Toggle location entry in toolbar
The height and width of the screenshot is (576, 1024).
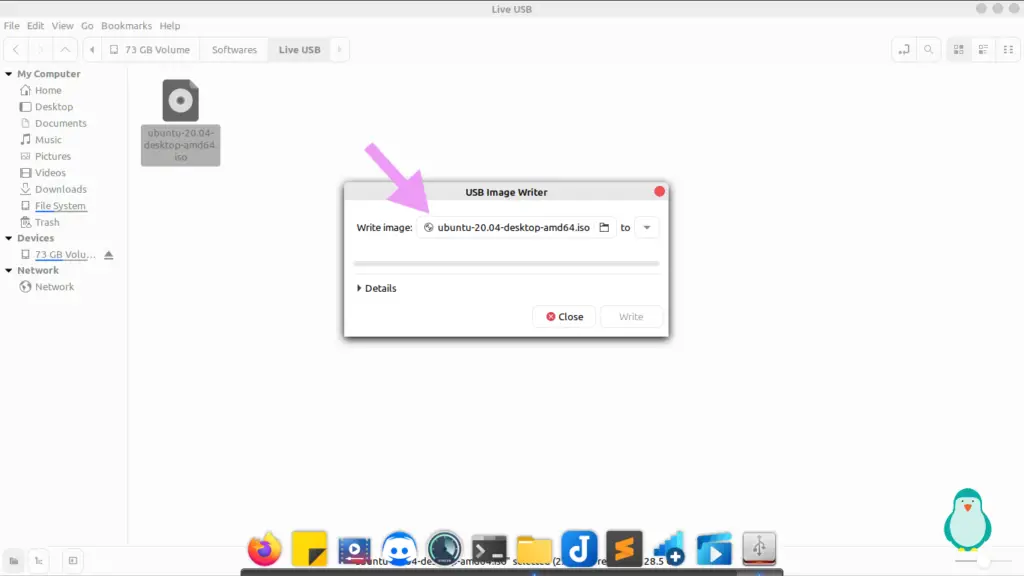904,50
